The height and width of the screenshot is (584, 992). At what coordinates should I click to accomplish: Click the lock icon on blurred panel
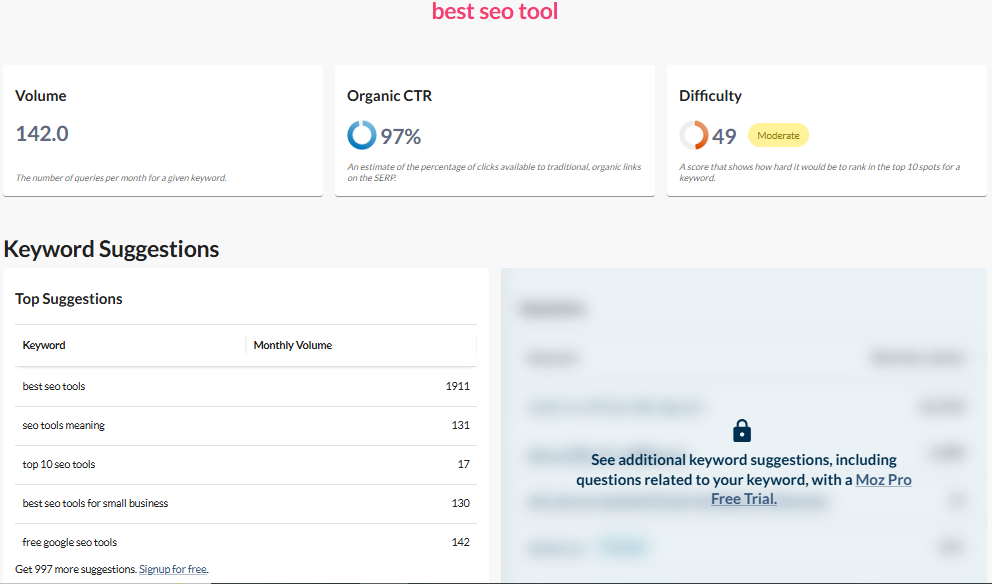point(741,430)
